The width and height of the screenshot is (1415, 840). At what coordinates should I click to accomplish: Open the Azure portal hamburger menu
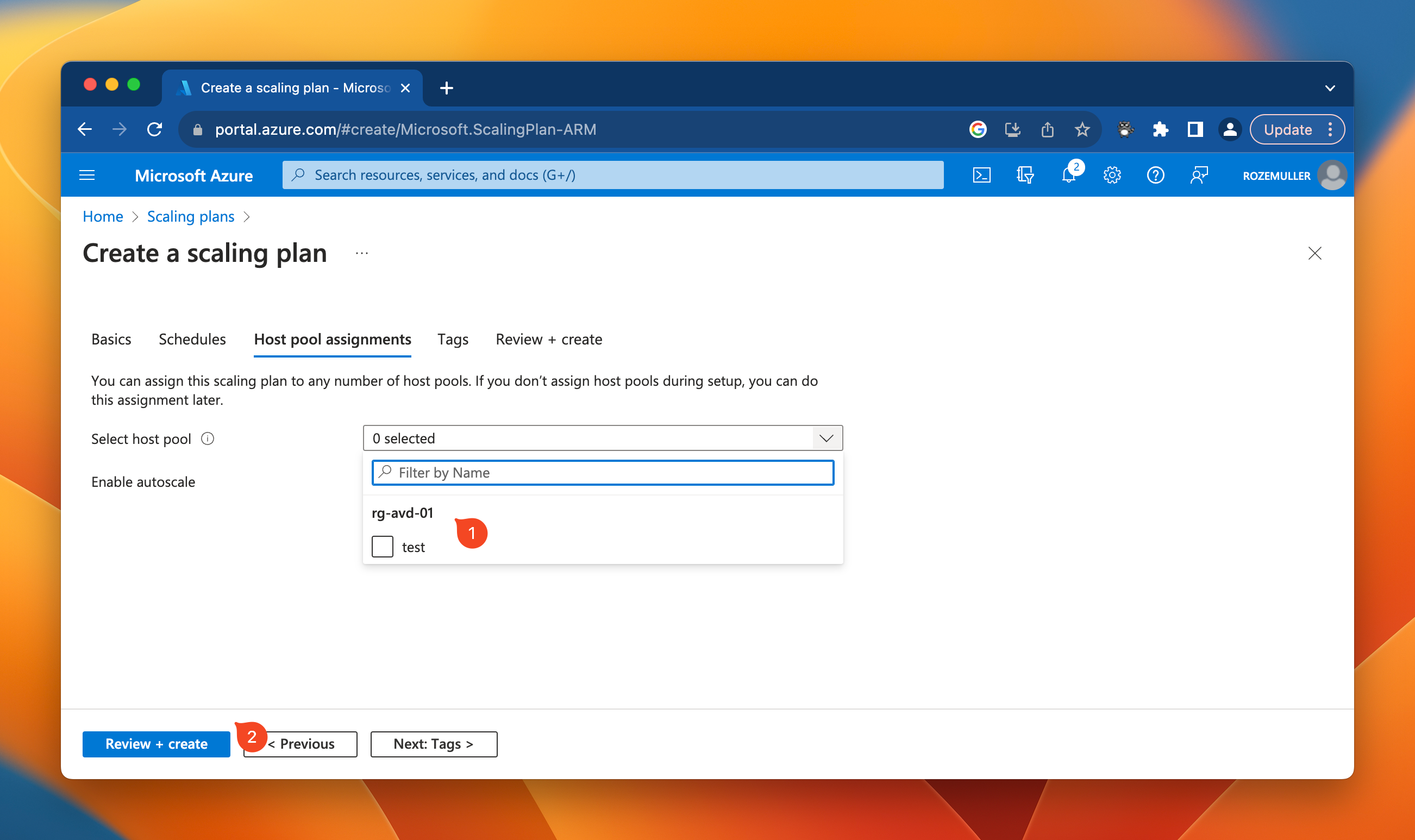point(86,175)
